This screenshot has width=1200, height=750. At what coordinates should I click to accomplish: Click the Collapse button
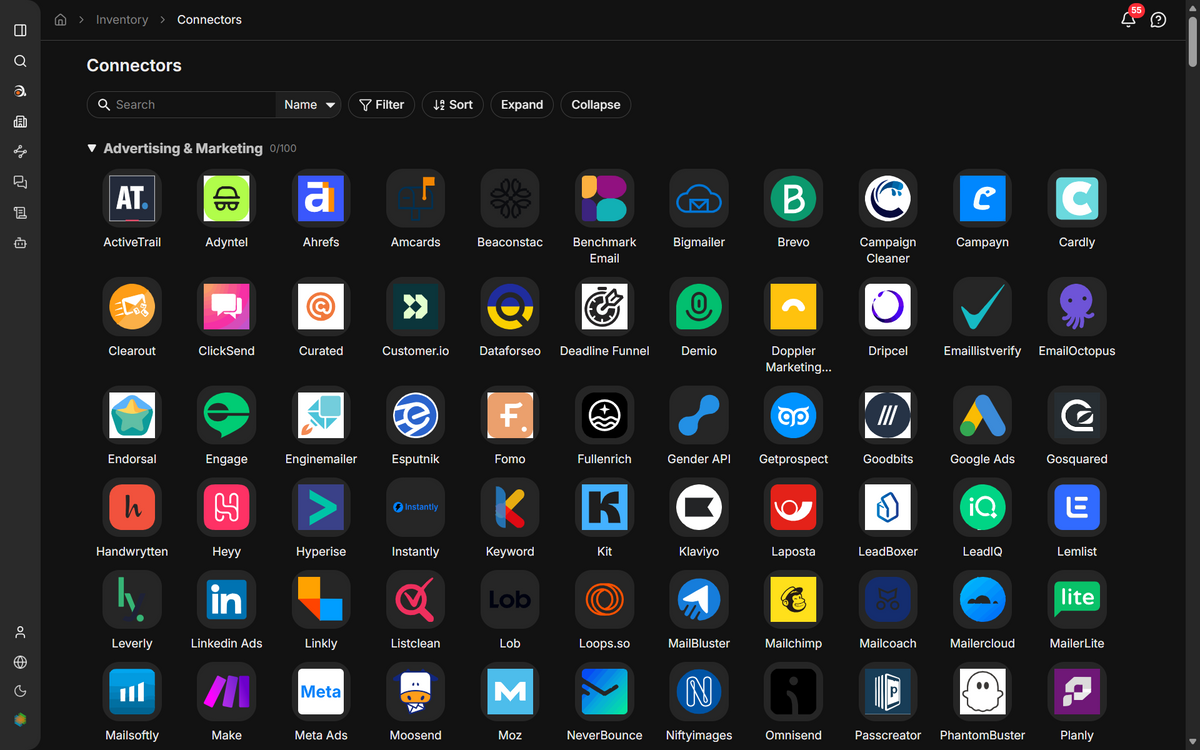[596, 105]
